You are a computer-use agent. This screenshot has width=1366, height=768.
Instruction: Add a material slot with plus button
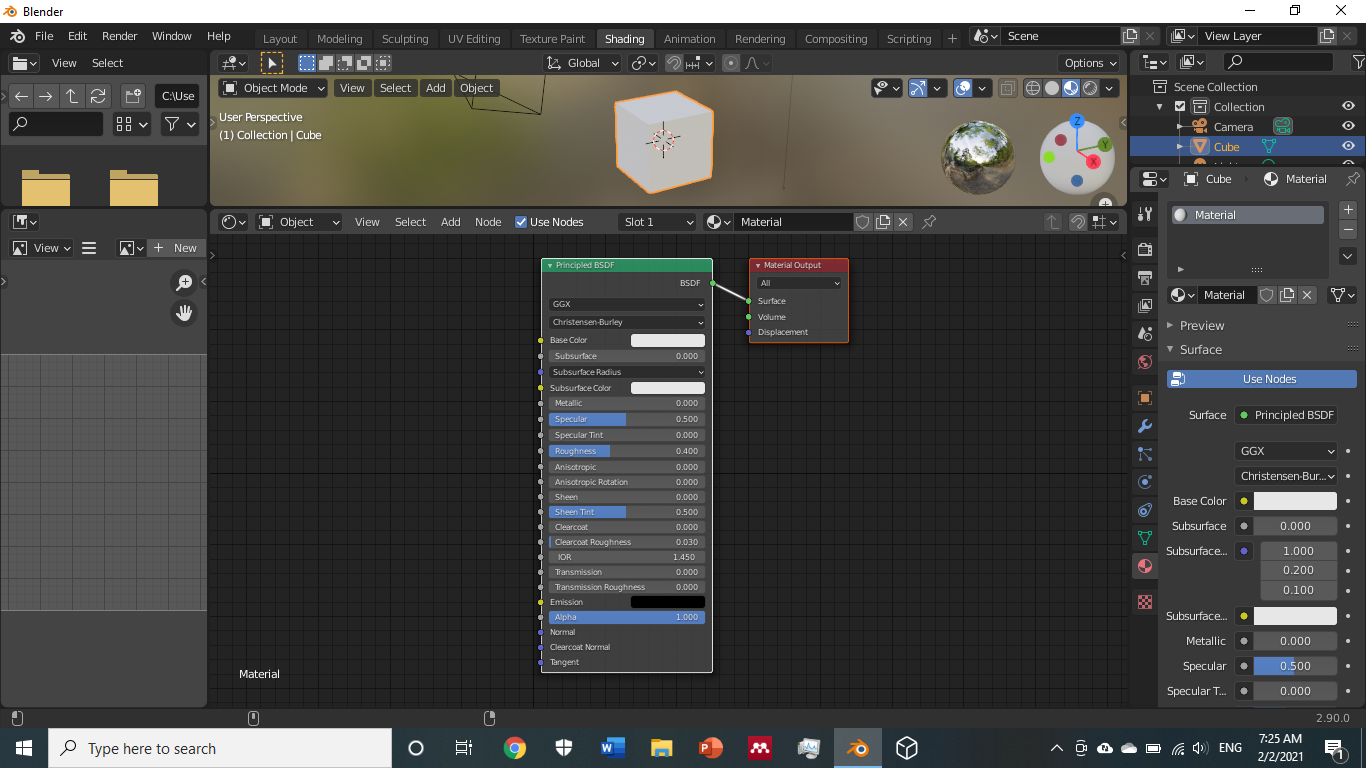[1348, 210]
